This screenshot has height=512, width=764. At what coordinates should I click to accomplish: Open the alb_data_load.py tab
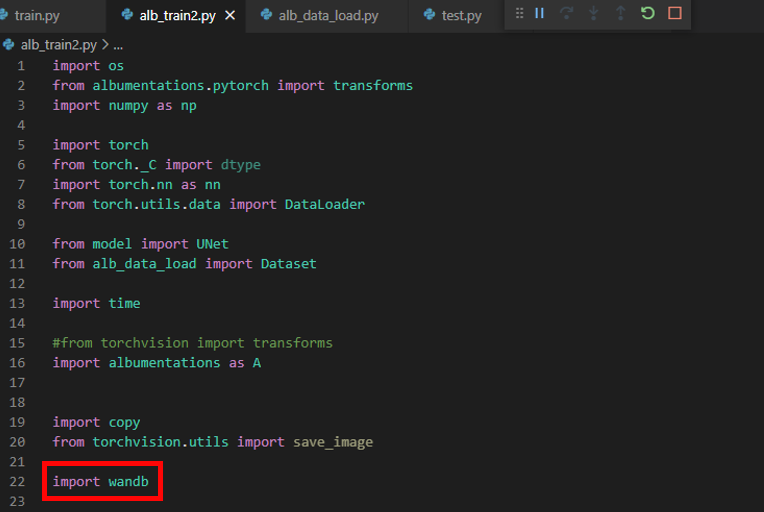(328, 16)
